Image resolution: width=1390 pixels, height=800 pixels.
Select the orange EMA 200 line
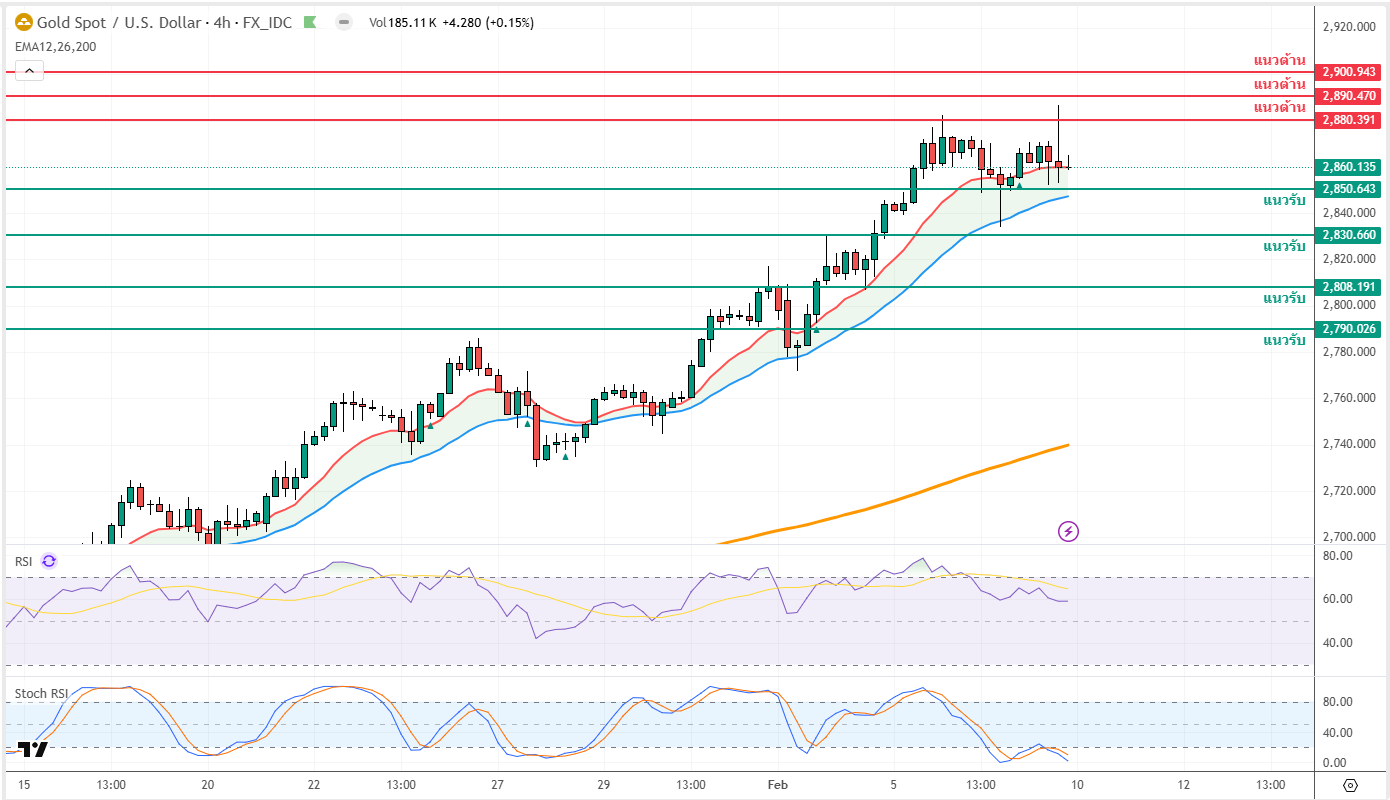pyautogui.click(x=900, y=496)
